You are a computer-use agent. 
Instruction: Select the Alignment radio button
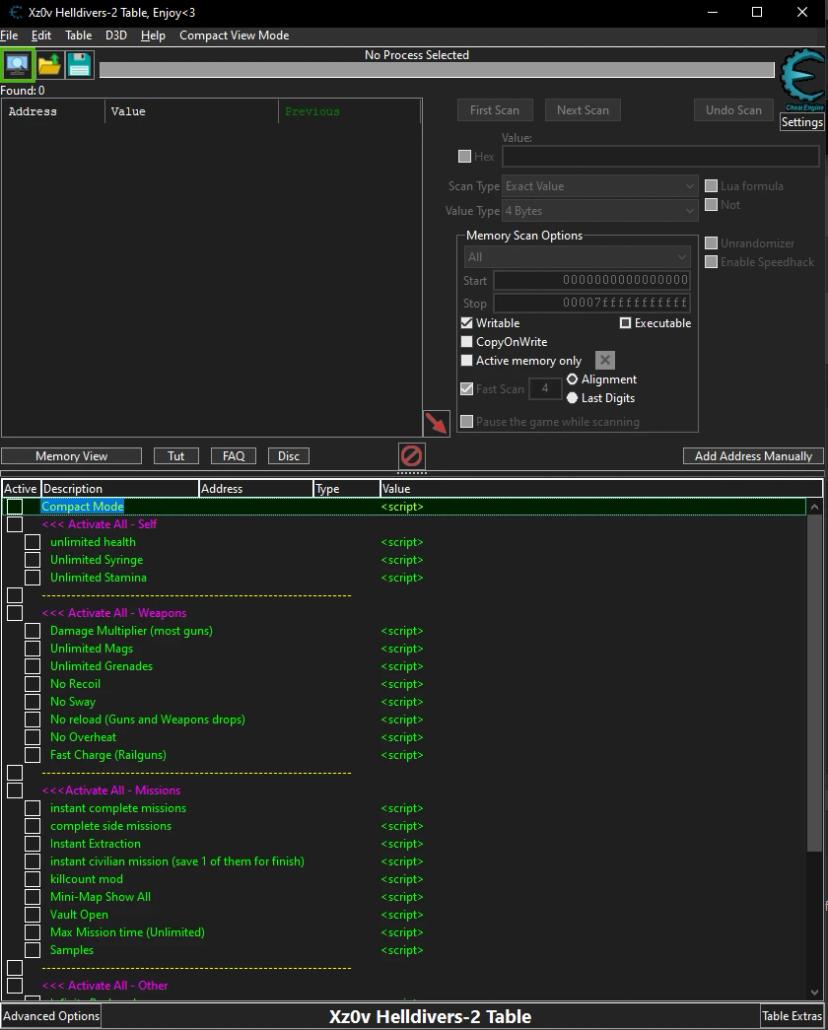pos(572,379)
